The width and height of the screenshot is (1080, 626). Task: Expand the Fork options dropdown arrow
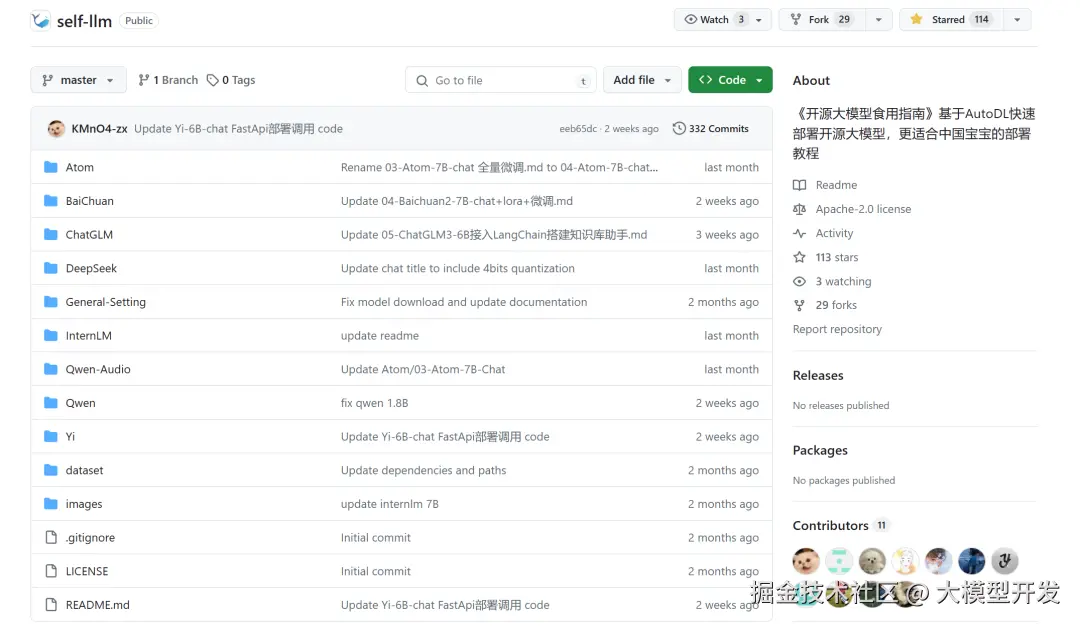[x=878, y=20]
